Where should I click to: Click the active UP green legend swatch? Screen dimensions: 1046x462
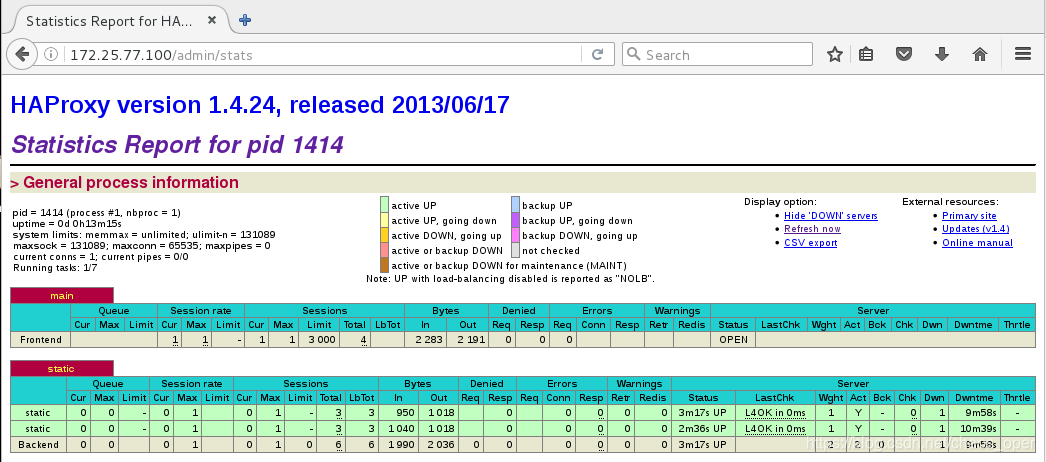[x=384, y=205]
